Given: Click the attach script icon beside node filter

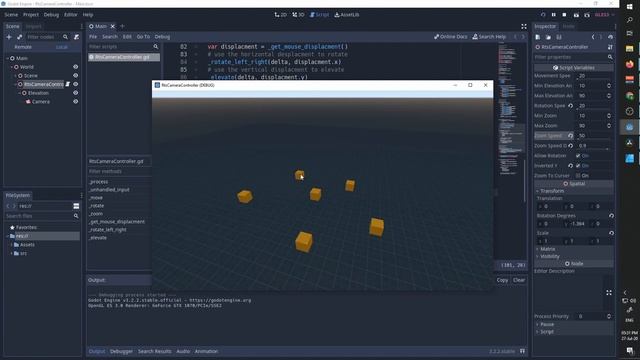Looking at the screenshot, I should (76, 37).
